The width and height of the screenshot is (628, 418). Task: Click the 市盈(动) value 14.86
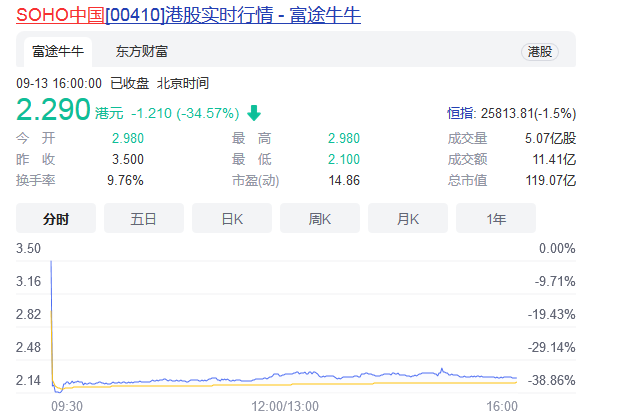344,180
